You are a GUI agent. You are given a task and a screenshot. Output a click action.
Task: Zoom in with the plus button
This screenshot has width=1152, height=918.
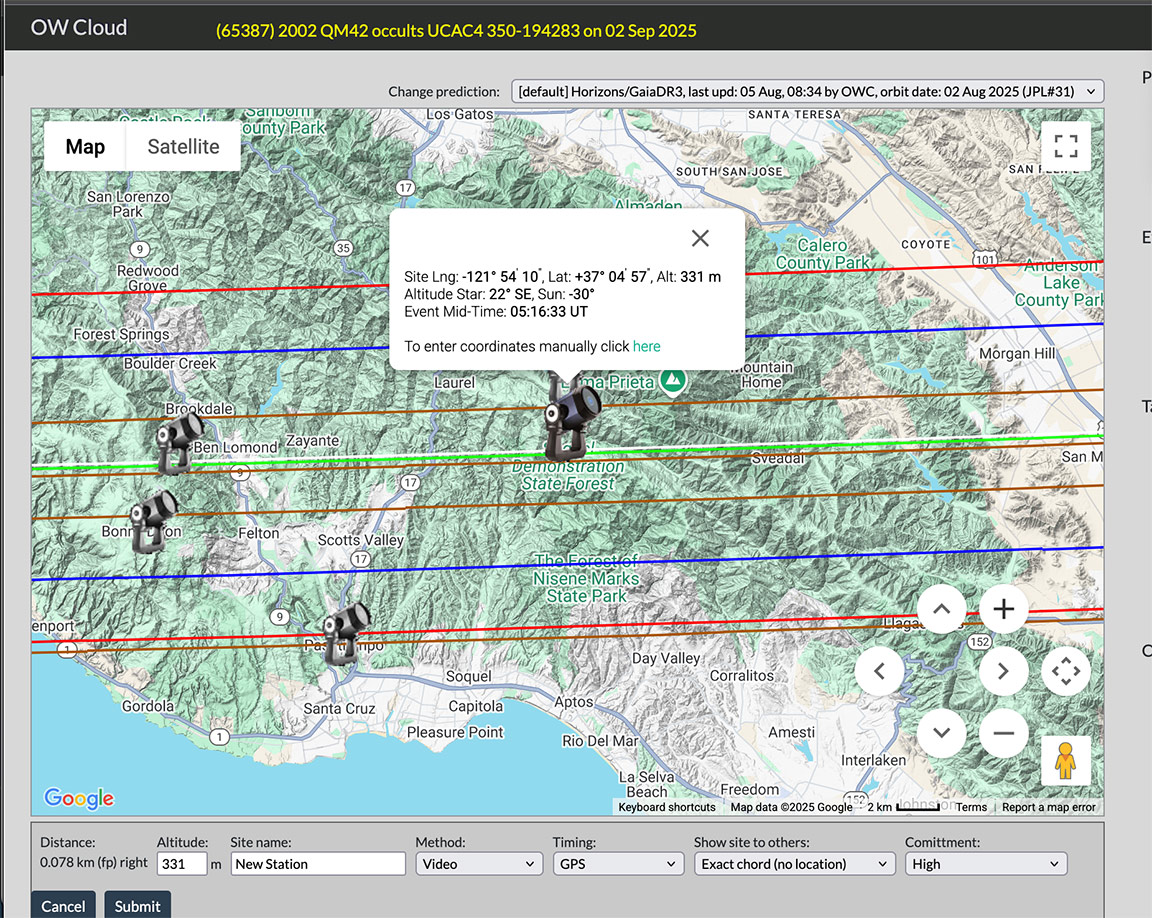click(1003, 609)
